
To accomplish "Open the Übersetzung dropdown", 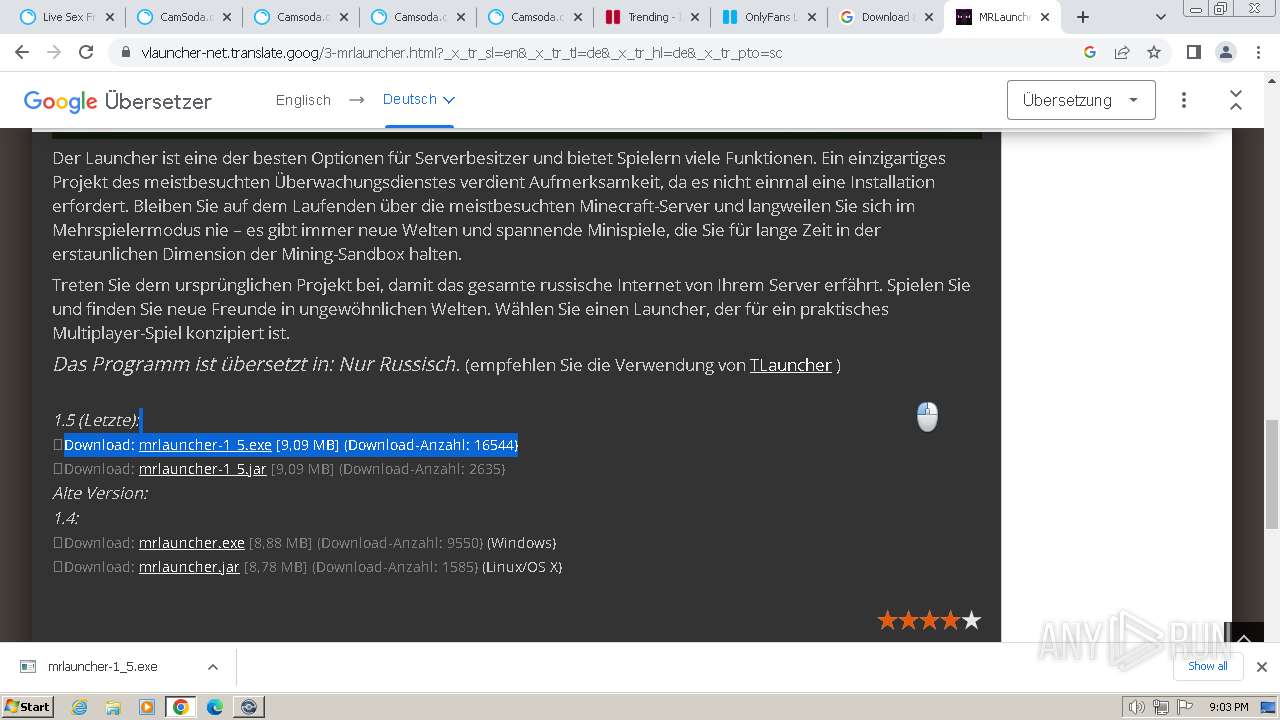I will (x=1081, y=100).
